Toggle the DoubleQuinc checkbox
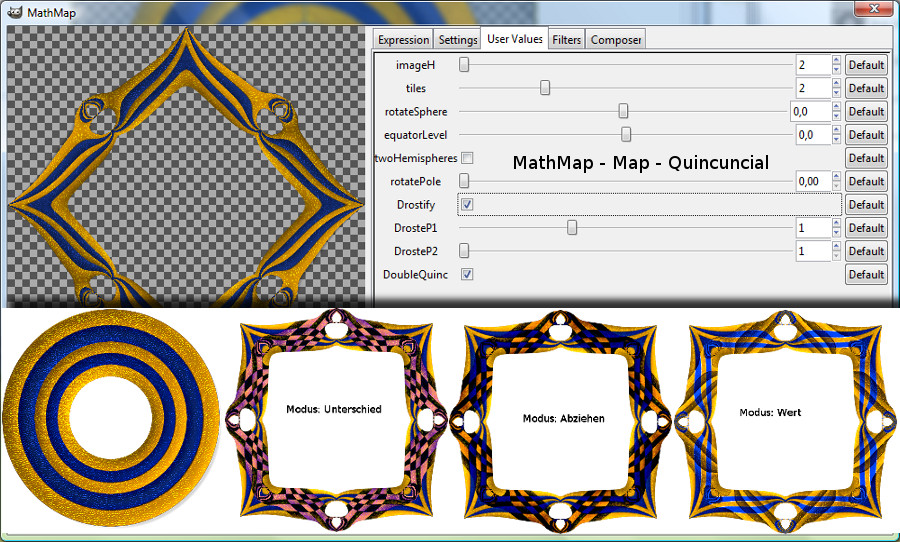Image resolution: width=900 pixels, height=542 pixels. (467, 274)
